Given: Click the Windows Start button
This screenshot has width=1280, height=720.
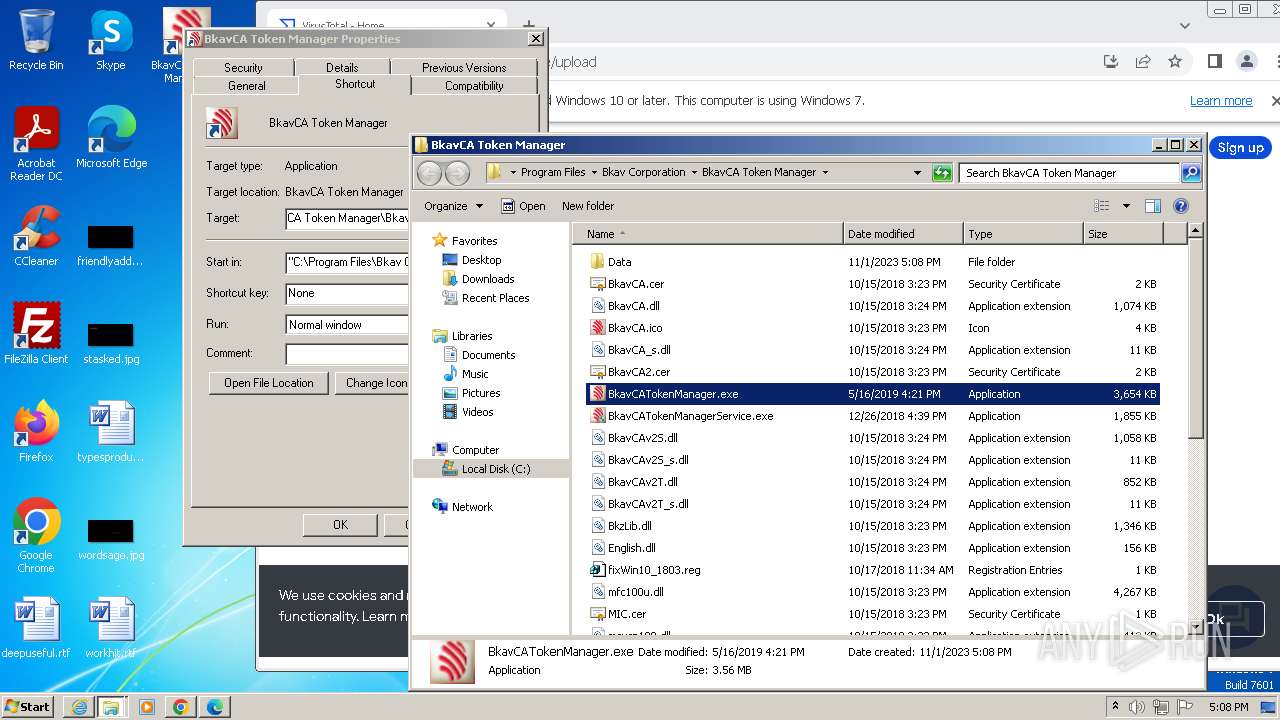Looking at the screenshot, I should [28, 707].
